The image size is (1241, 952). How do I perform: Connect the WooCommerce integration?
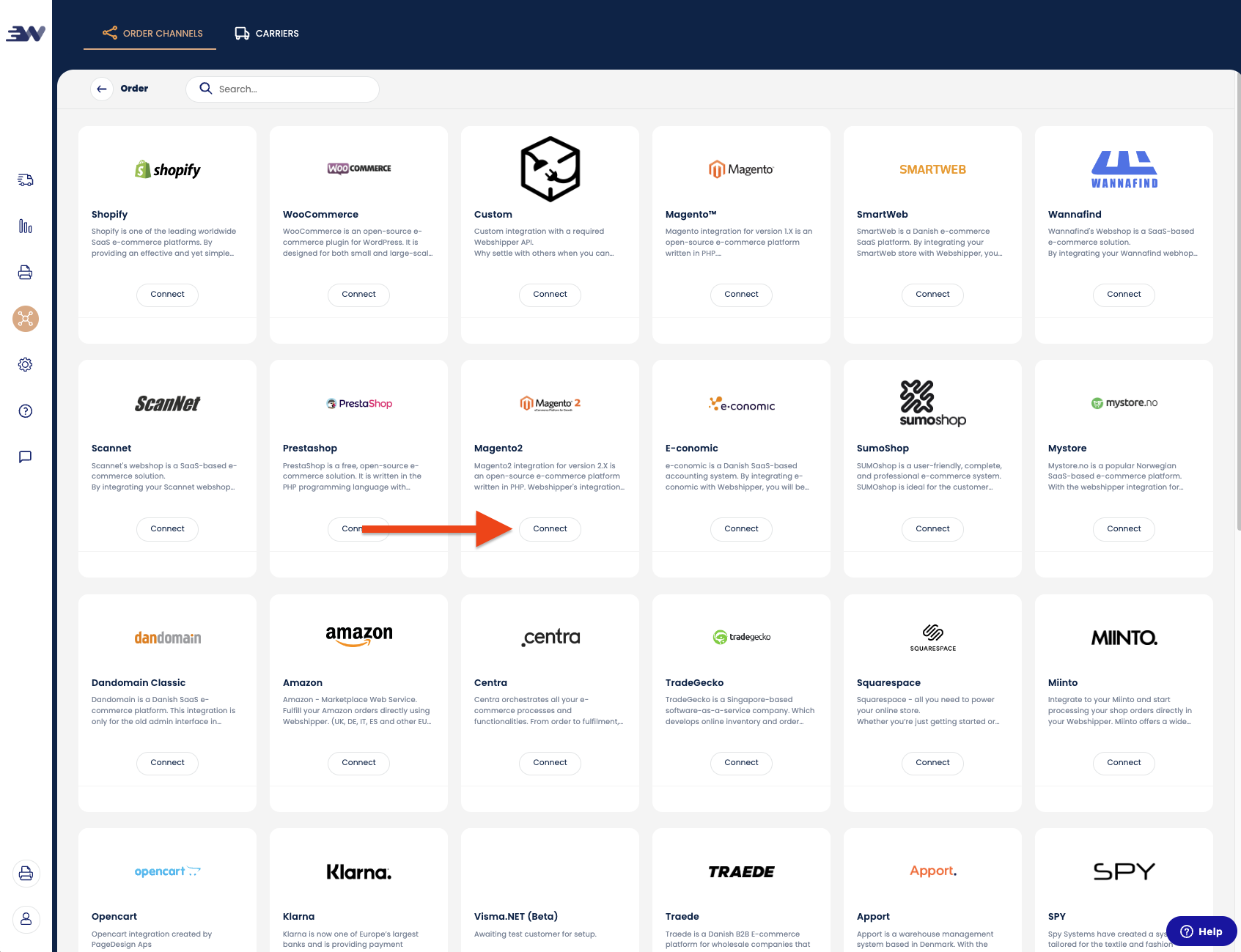click(x=358, y=295)
